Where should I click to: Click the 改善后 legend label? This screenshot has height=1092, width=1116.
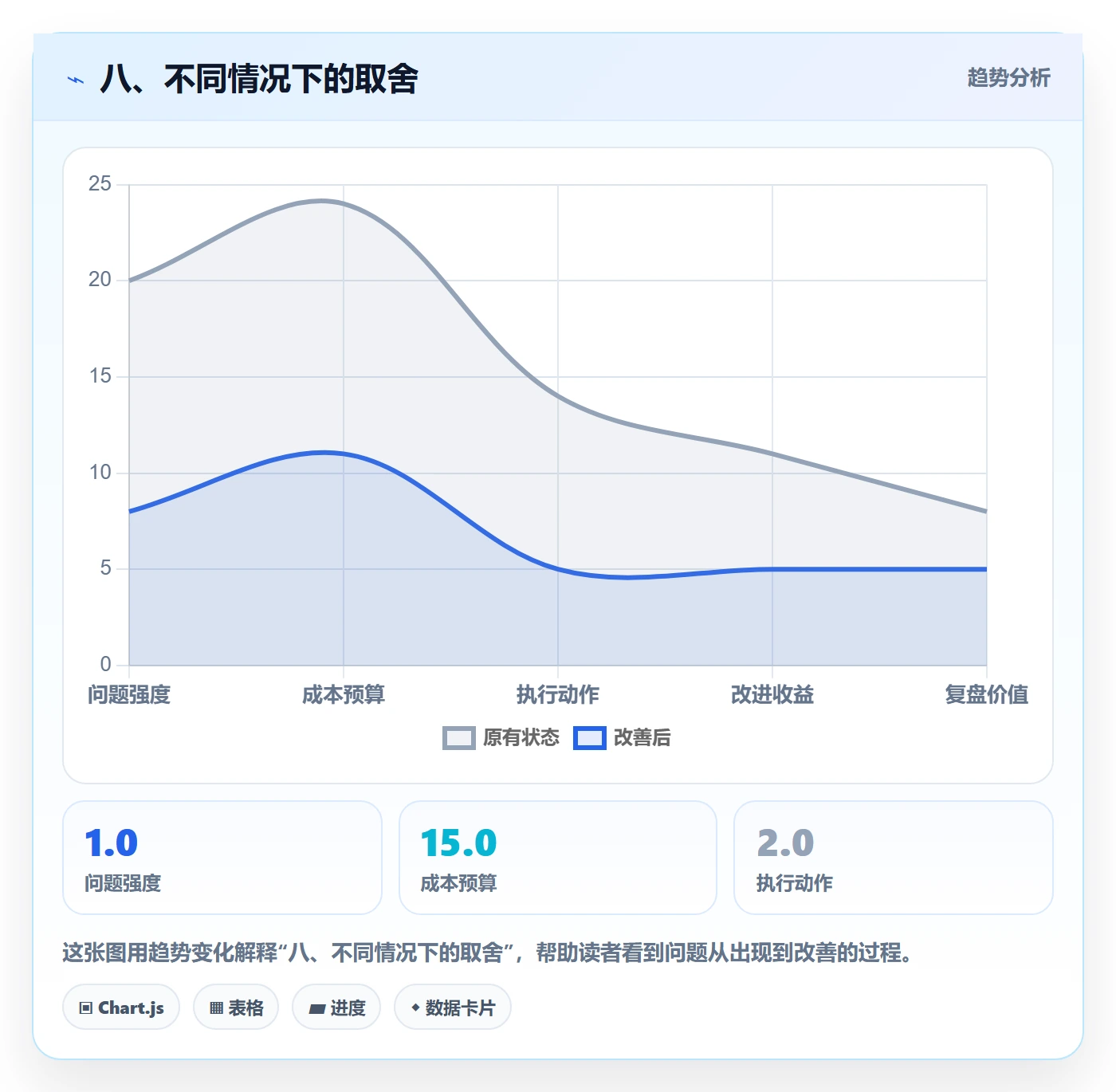tap(642, 737)
